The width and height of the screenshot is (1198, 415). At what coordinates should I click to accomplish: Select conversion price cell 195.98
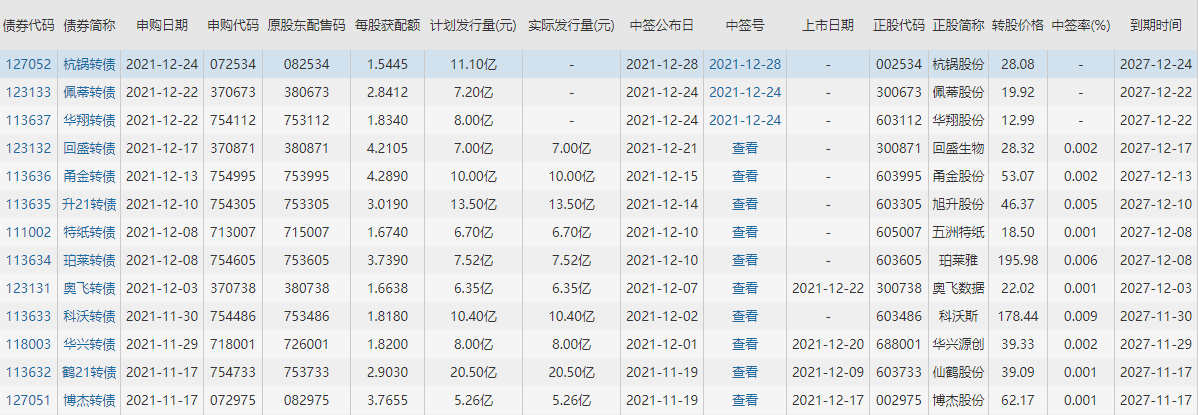1018,260
